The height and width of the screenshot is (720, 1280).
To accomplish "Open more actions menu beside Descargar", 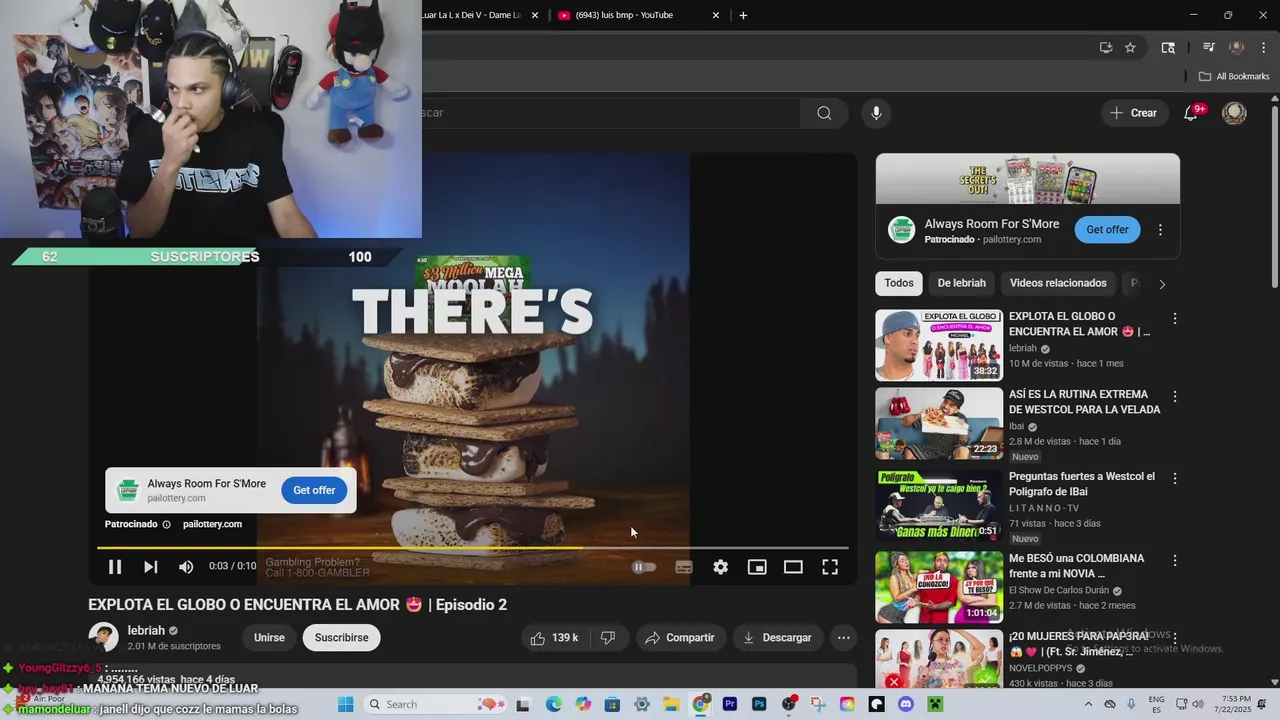I will click(843, 637).
